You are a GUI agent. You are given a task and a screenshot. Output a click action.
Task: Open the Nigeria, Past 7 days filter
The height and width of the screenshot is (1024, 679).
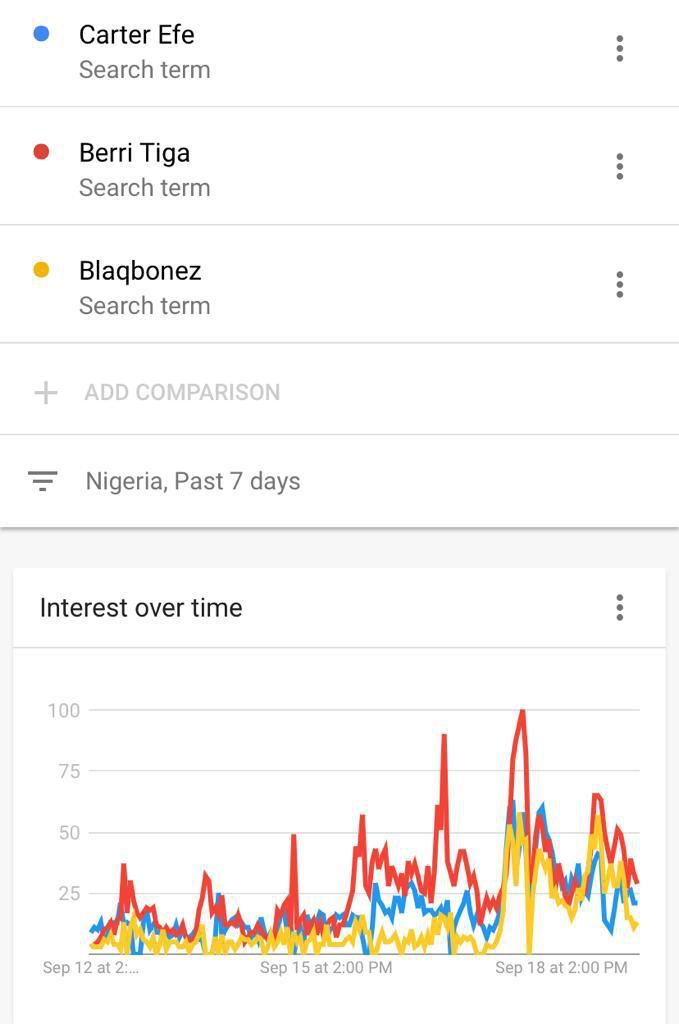(x=190, y=481)
